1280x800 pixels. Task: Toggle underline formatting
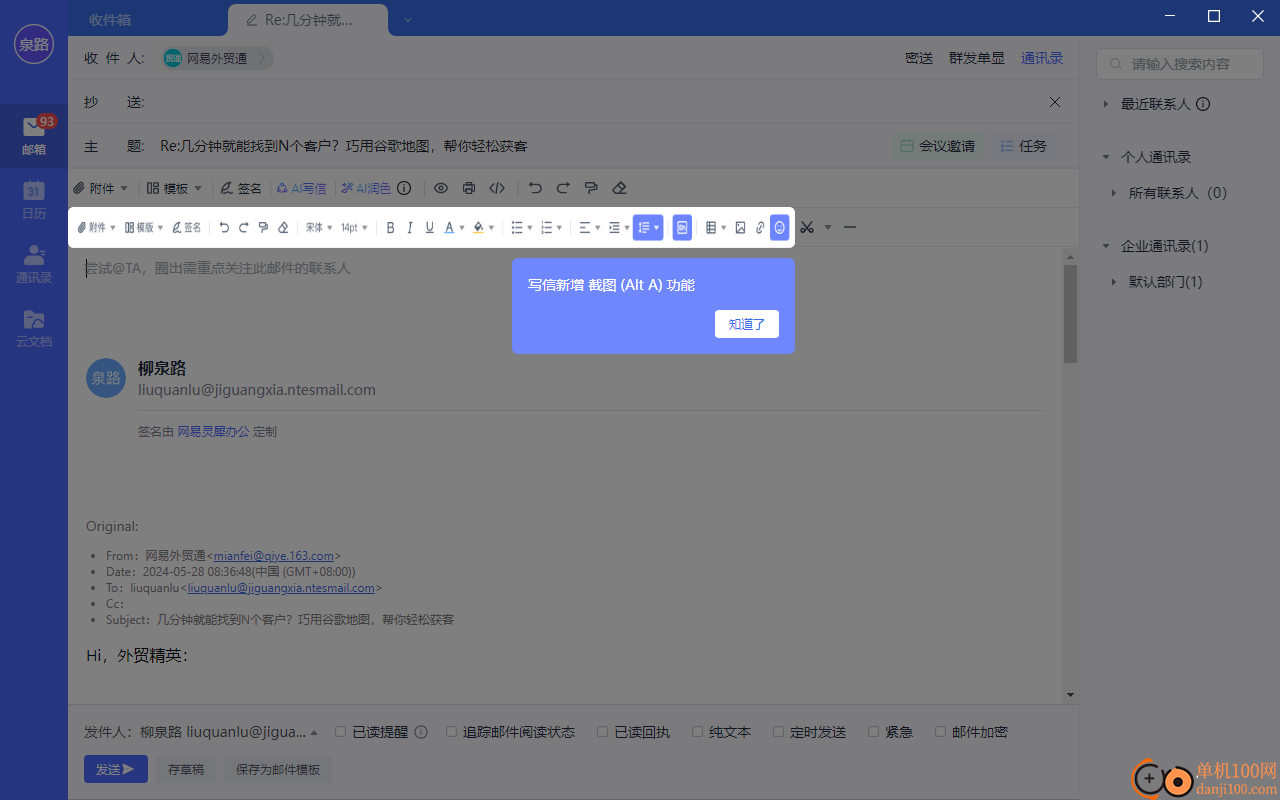pyautogui.click(x=429, y=228)
